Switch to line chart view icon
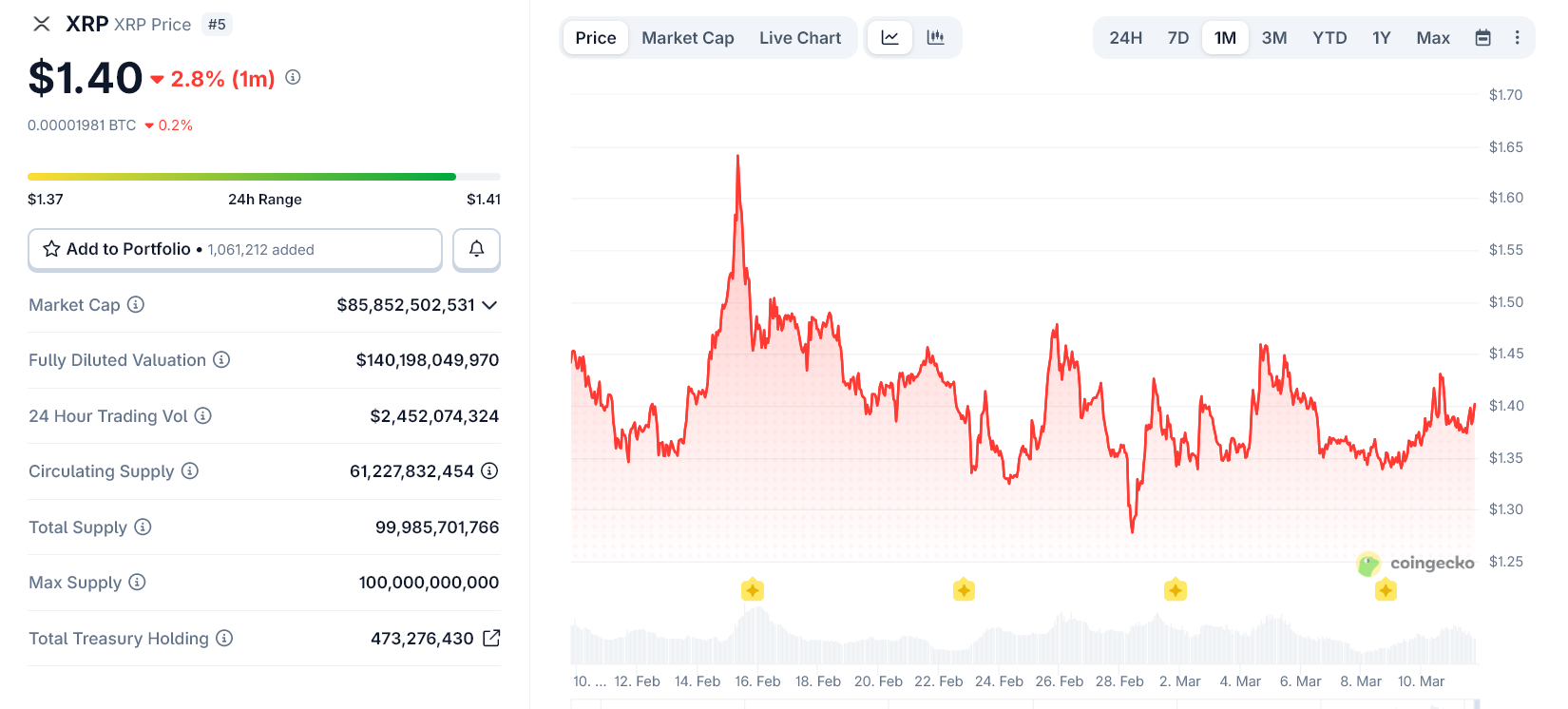 [x=890, y=38]
